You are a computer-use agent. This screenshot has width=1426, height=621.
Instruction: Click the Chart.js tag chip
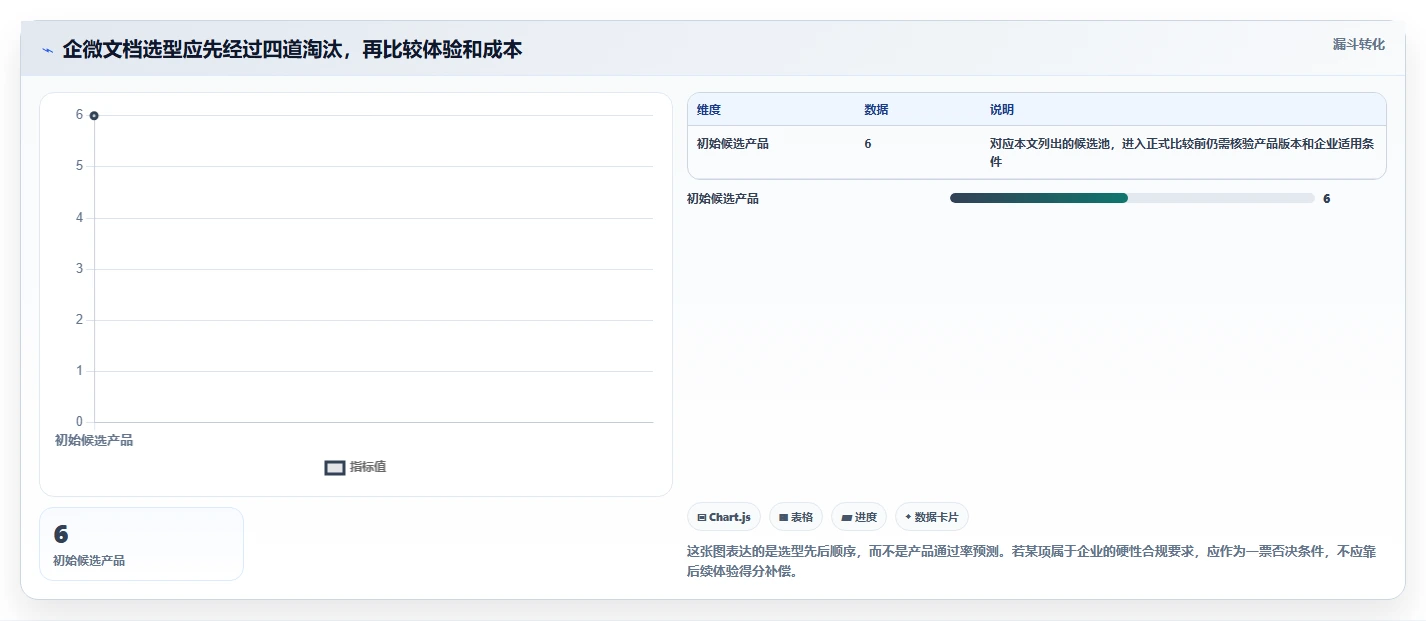pos(724,517)
